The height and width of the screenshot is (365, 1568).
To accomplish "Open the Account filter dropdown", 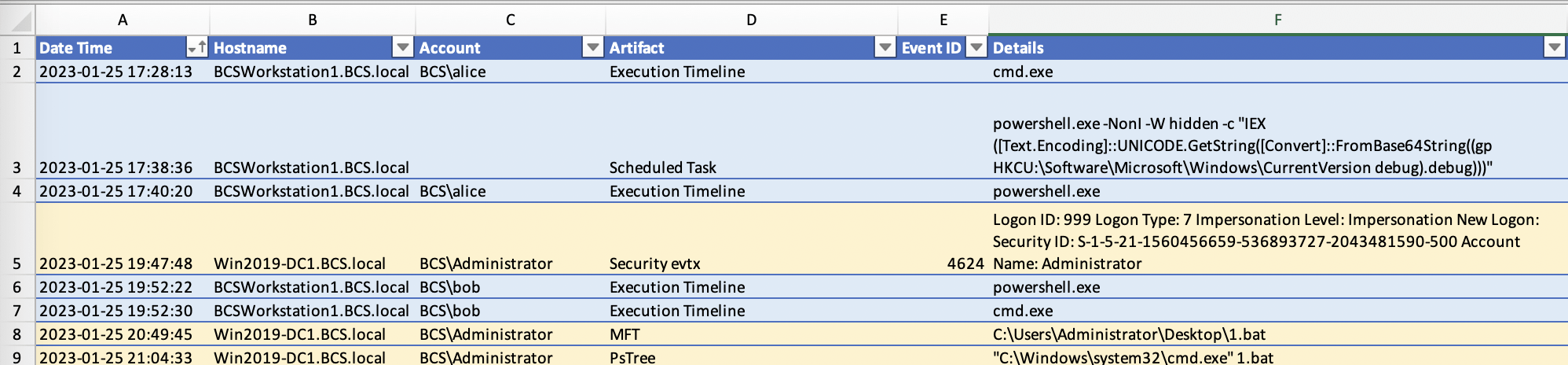I will (x=592, y=48).
